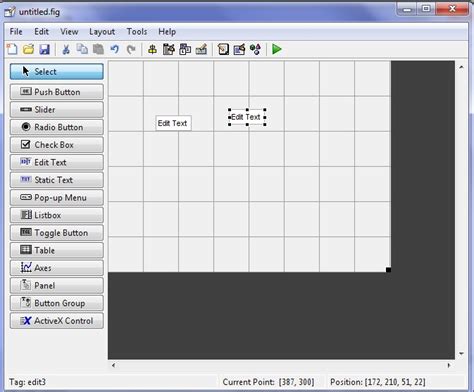Screen dimensions: 474x392
Task: Minimize the untitled.fig window
Action: (407, 9)
